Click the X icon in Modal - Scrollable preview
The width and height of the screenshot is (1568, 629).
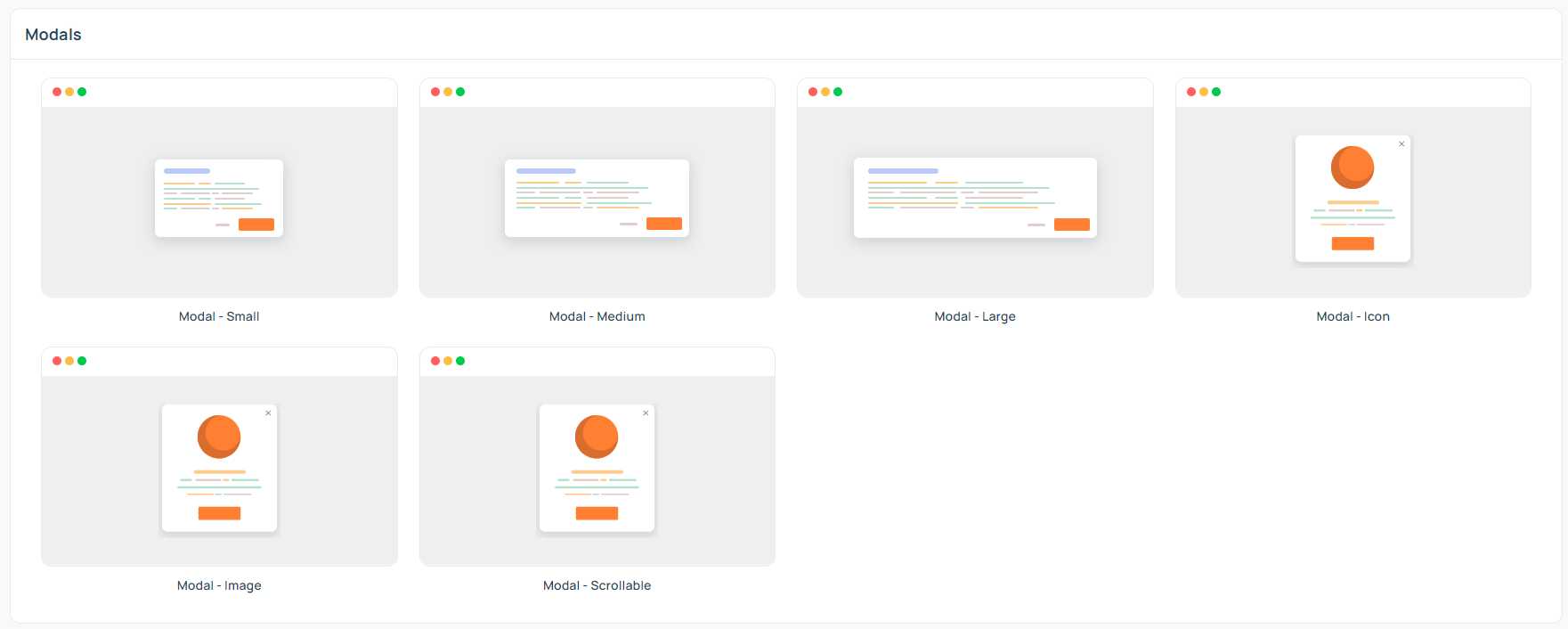point(646,413)
